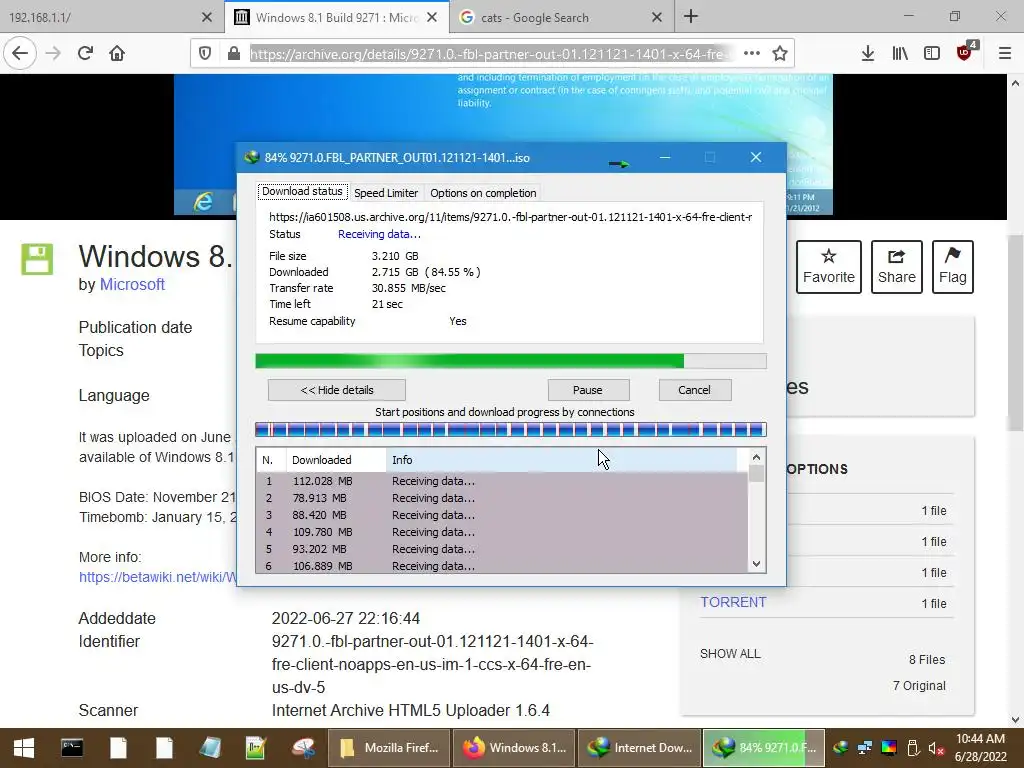The height and width of the screenshot is (768, 1024).
Task: Go back with the Firefox back arrow
Action: [x=20, y=54]
